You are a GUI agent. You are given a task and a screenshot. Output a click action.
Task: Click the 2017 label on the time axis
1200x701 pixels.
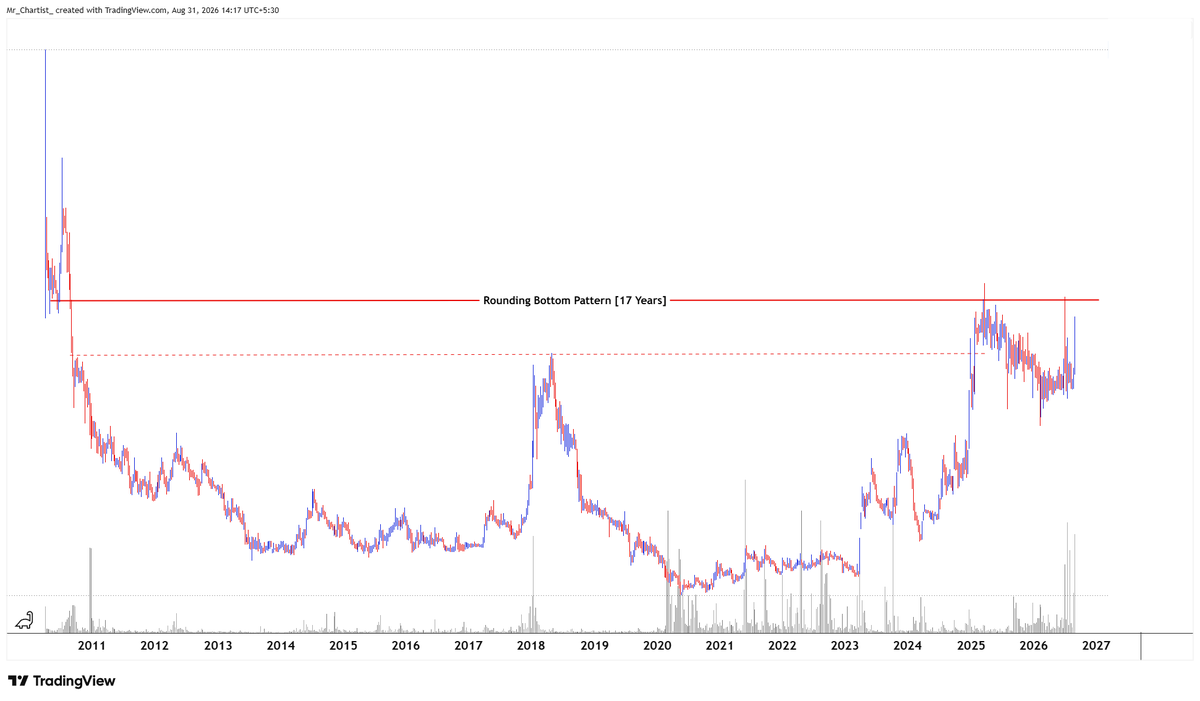tap(468, 646)
